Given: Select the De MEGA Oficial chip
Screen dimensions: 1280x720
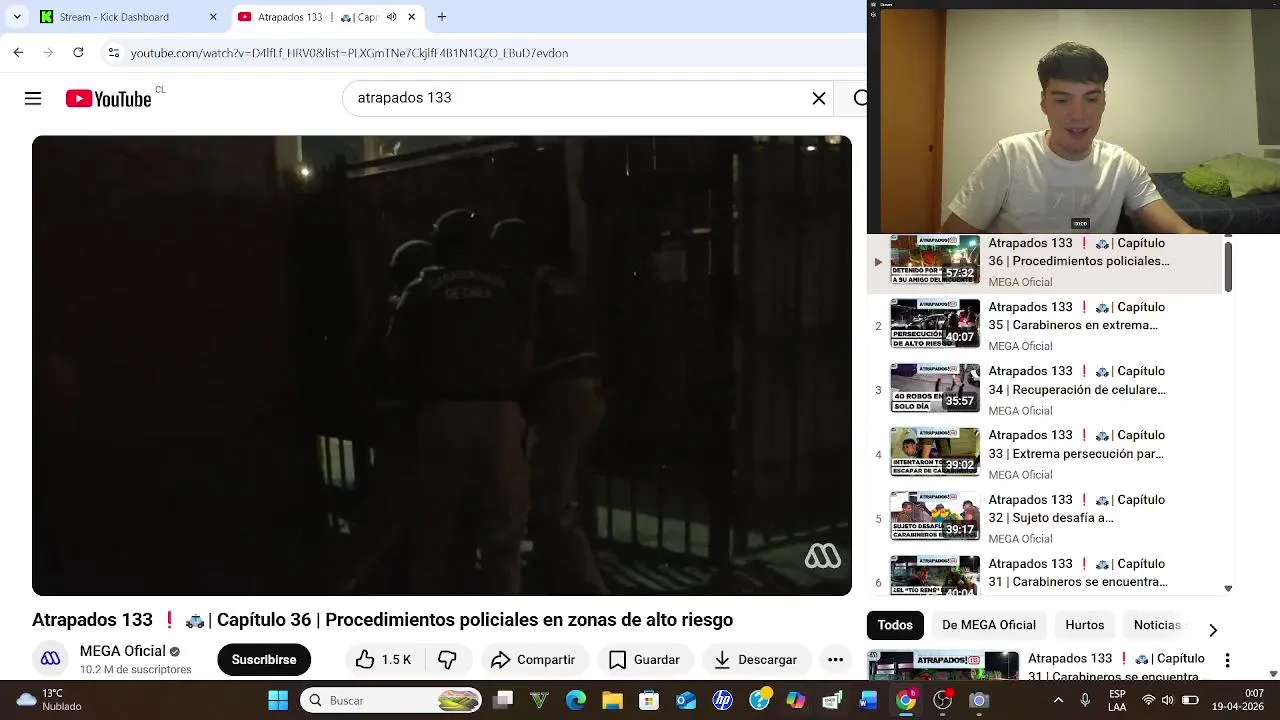Looking at the screenshot, I should pyautogui.click(x=989, y=625).
